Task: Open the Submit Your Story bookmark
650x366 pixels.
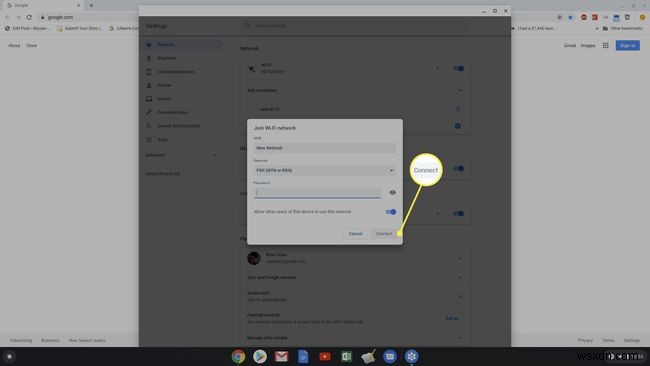Action: (80, 28)
